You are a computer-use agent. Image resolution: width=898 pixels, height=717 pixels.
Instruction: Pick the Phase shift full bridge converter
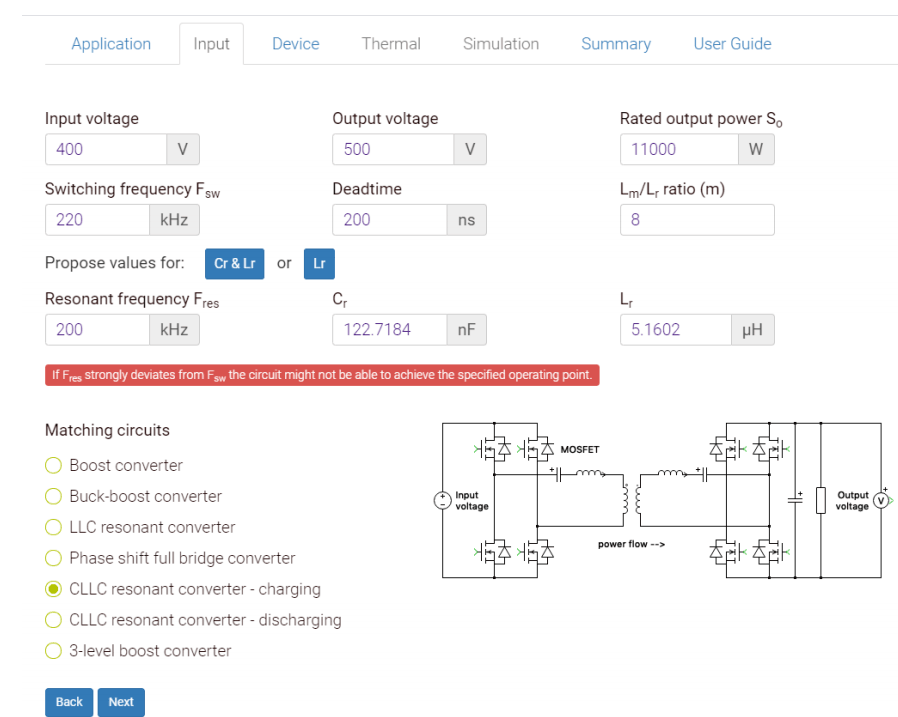(53, 558)
